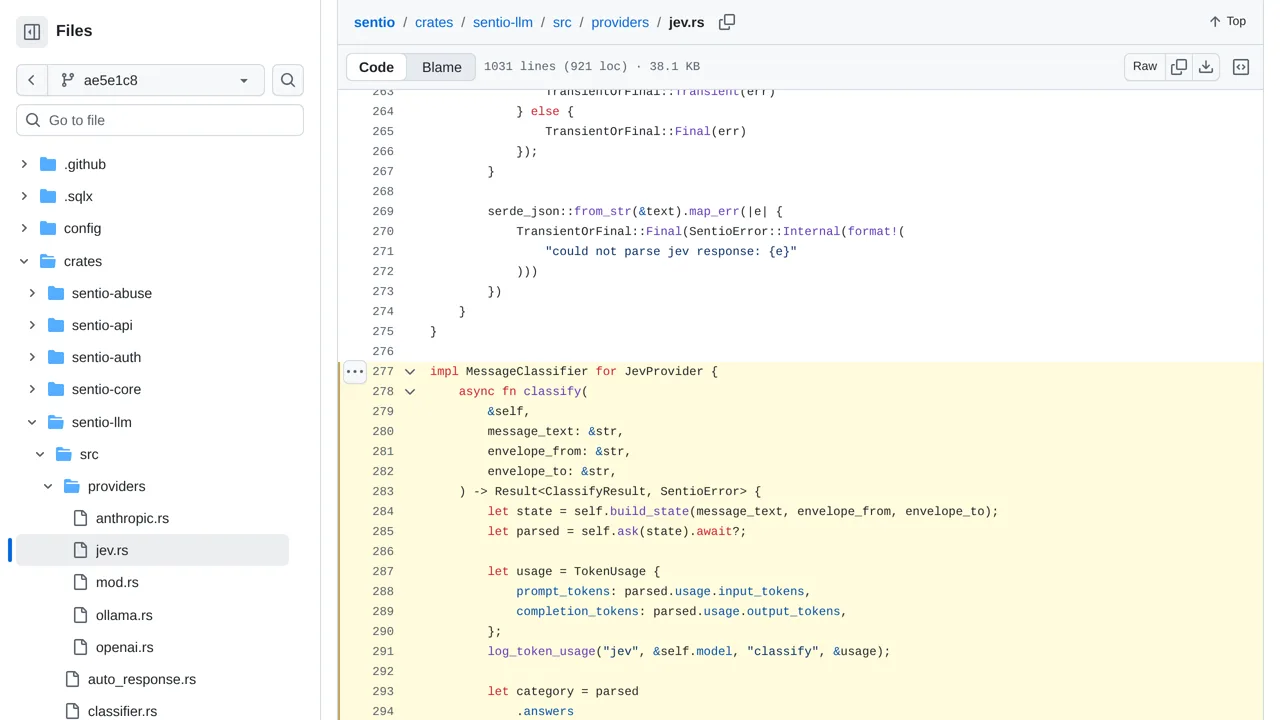The height and width of the screenshot is (720, 1280).
Task: Click line number 284
Action: [x=383, y=511]
